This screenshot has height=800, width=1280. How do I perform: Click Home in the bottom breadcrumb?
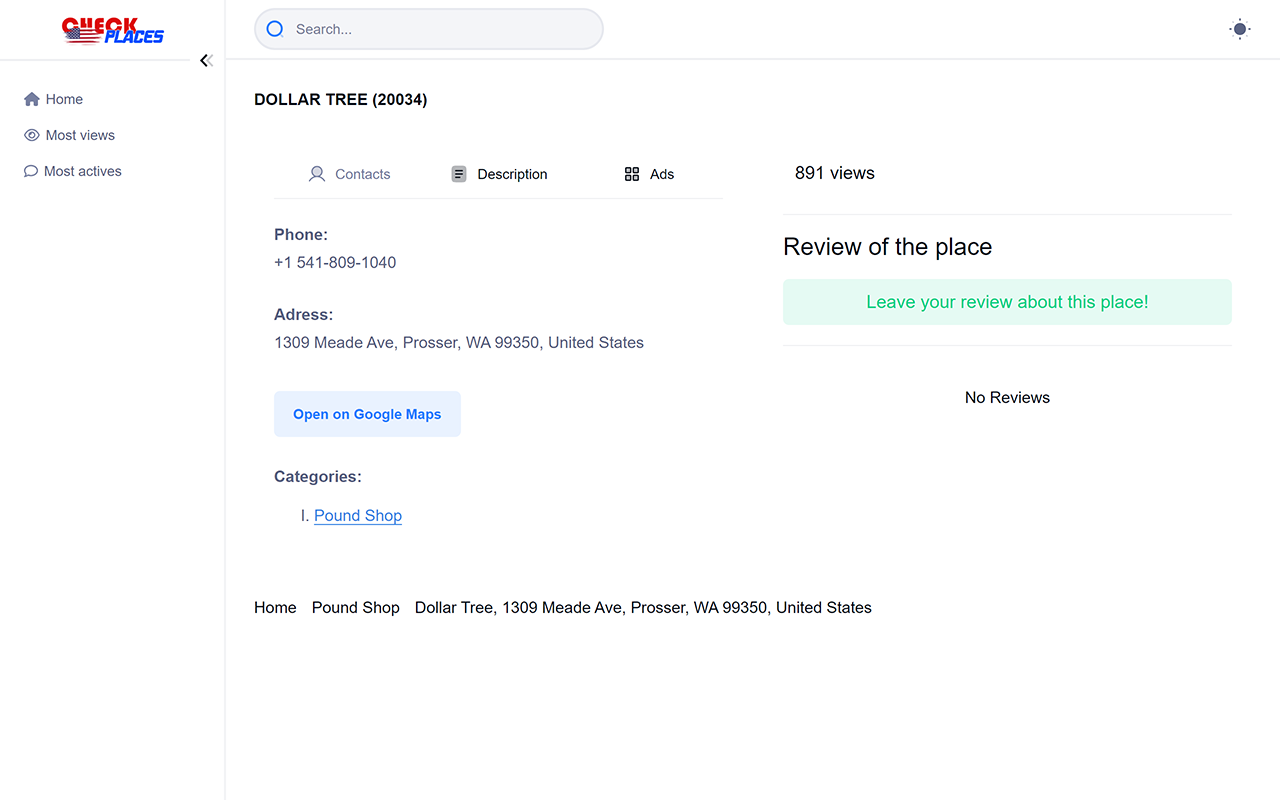point(275,607)
